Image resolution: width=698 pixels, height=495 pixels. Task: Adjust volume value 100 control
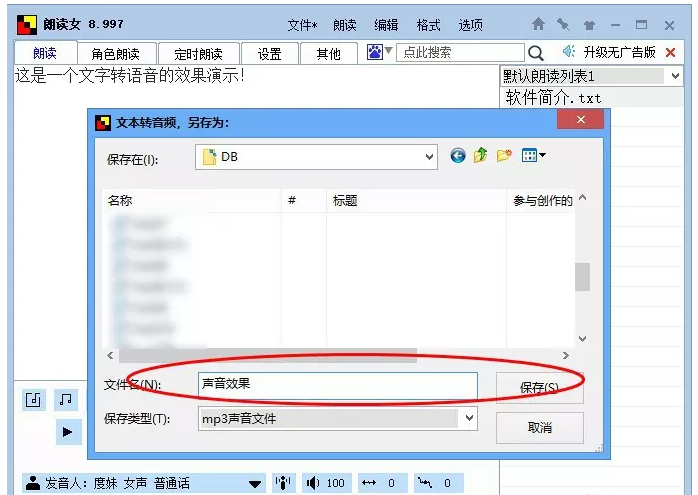[x=327, y=483]
